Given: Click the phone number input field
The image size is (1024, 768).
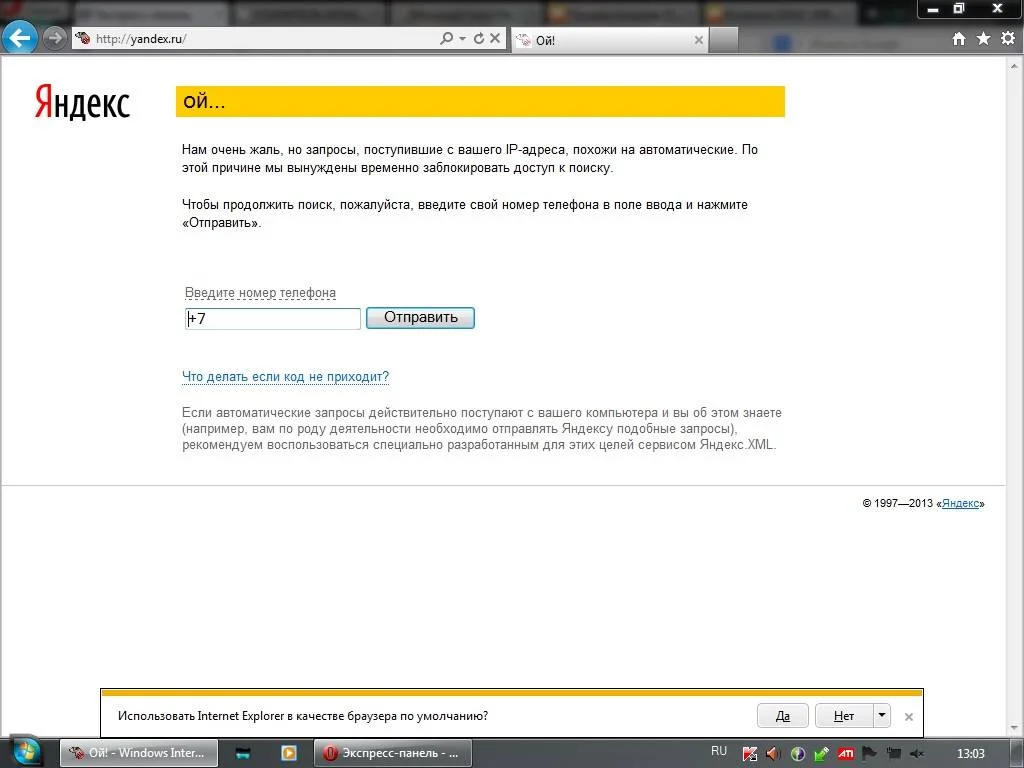Looking at the screenshot, I should click(273, 319).
